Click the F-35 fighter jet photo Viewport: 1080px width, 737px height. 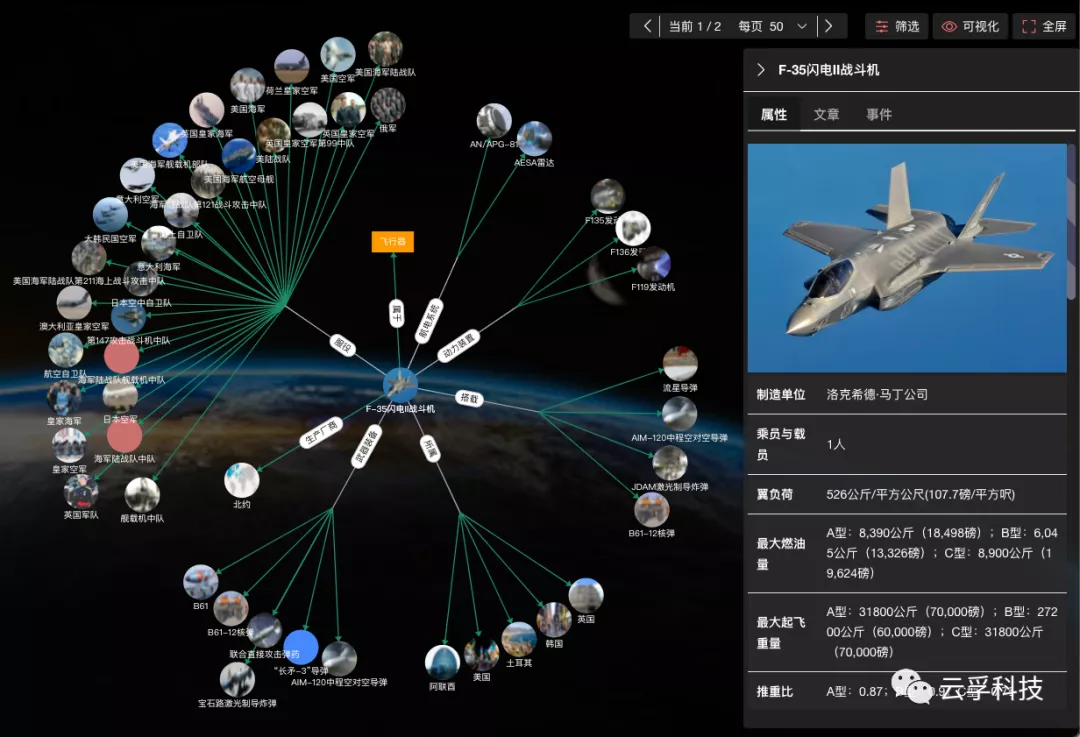click(907, 258)
